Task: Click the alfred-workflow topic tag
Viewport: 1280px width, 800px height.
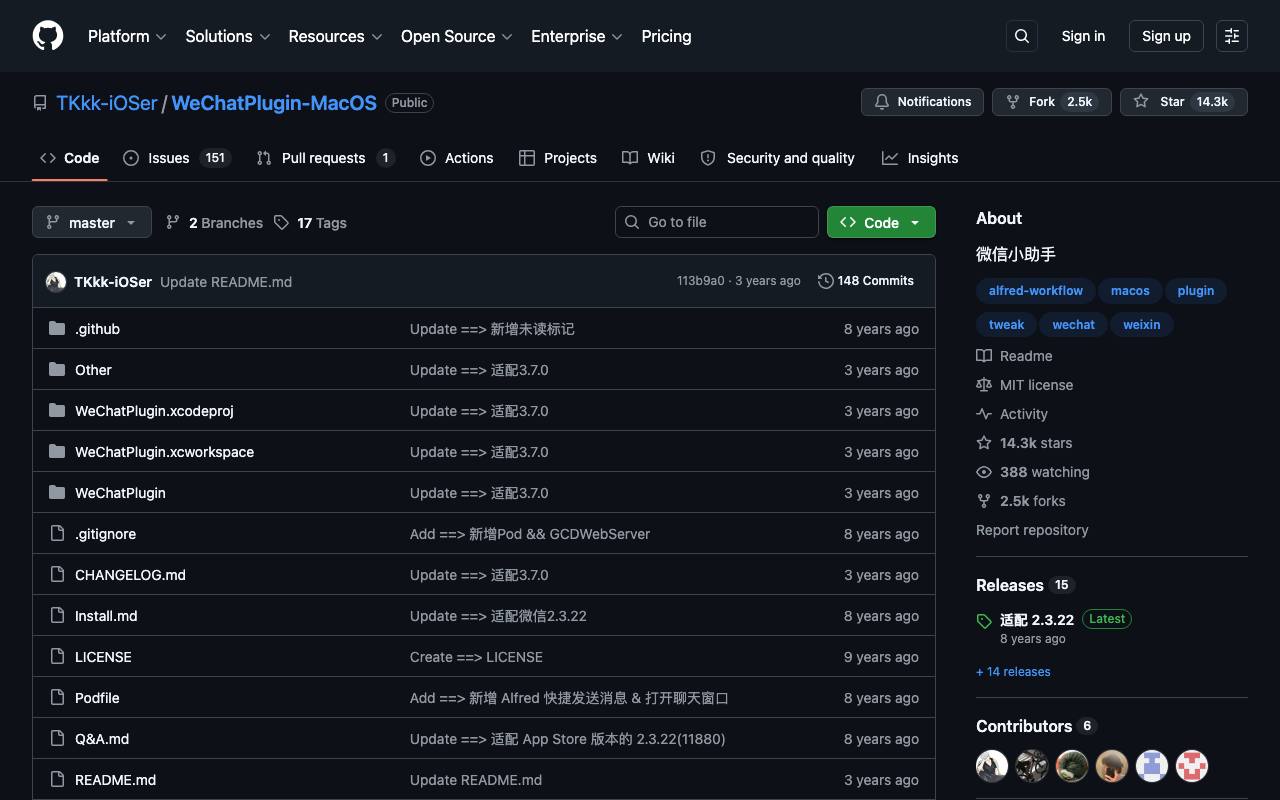Action: click(1036, 291)
